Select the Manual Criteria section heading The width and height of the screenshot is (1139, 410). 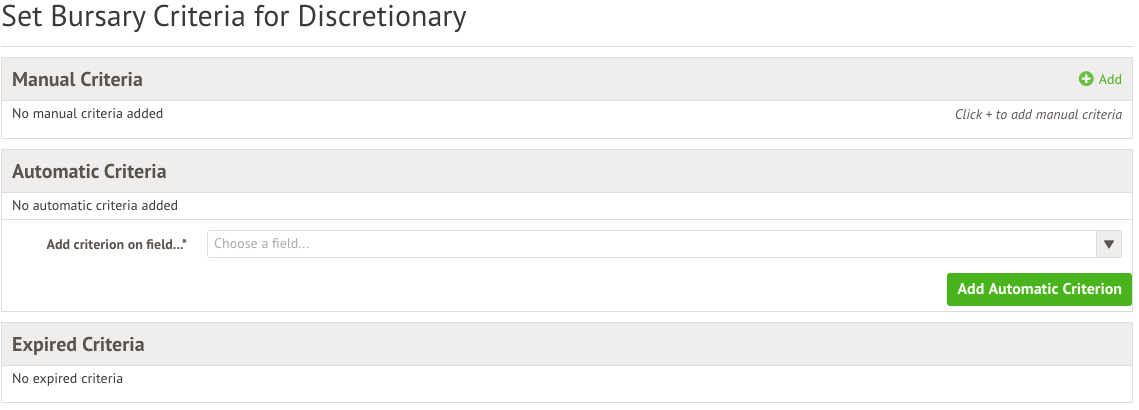click(x=77, y=79)
